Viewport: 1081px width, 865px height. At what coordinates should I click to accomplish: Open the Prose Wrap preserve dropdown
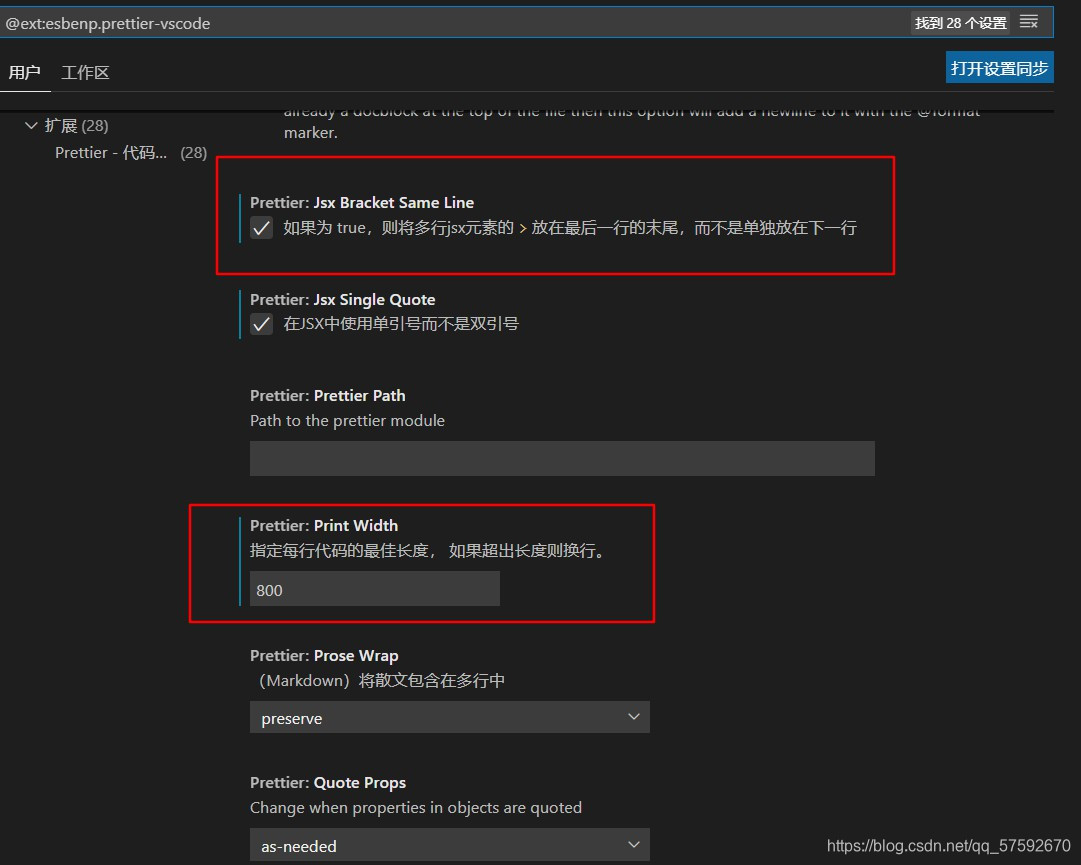(x=449, y=718)
